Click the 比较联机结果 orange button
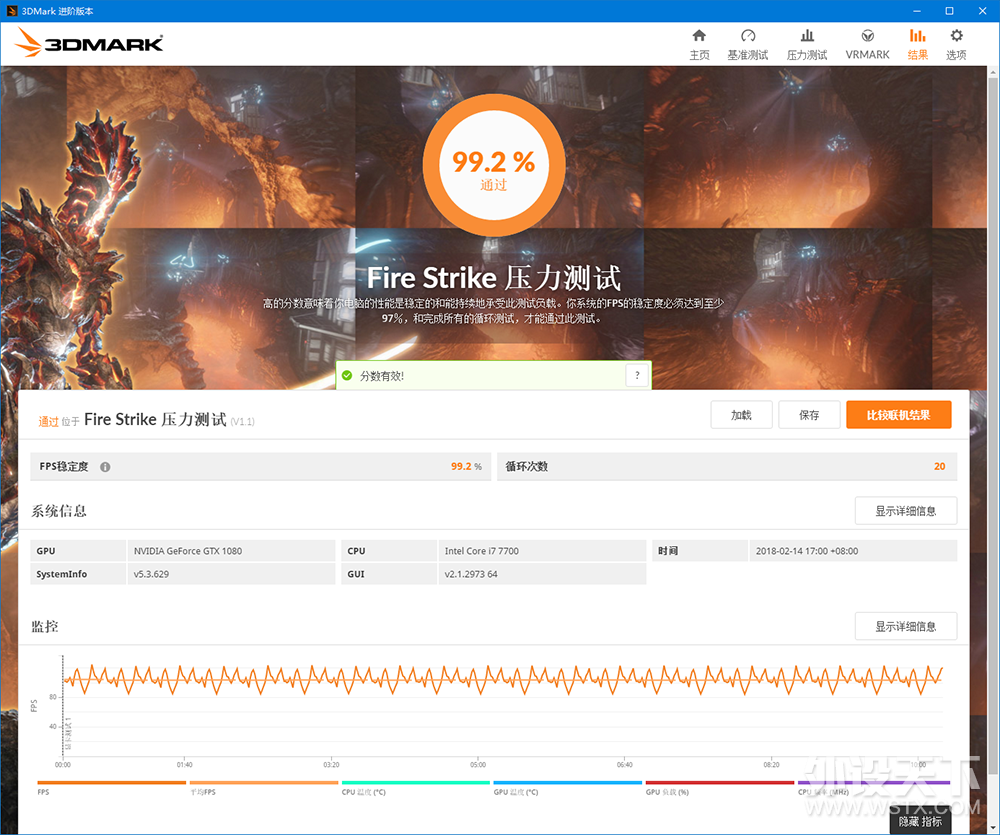The height and width of the screenshot is (835, 1000). point(899,415)
